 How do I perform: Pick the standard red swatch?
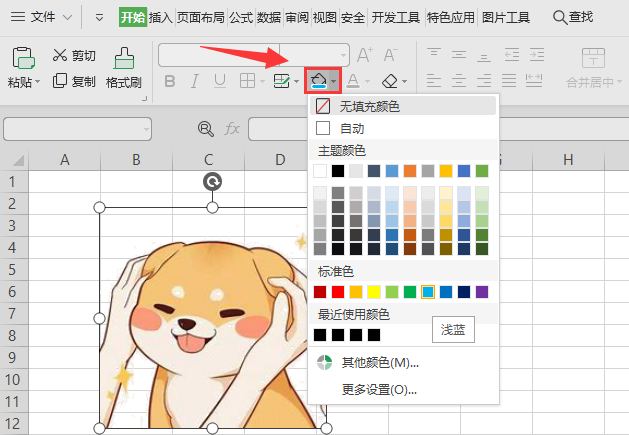click(x=338, y=292)
